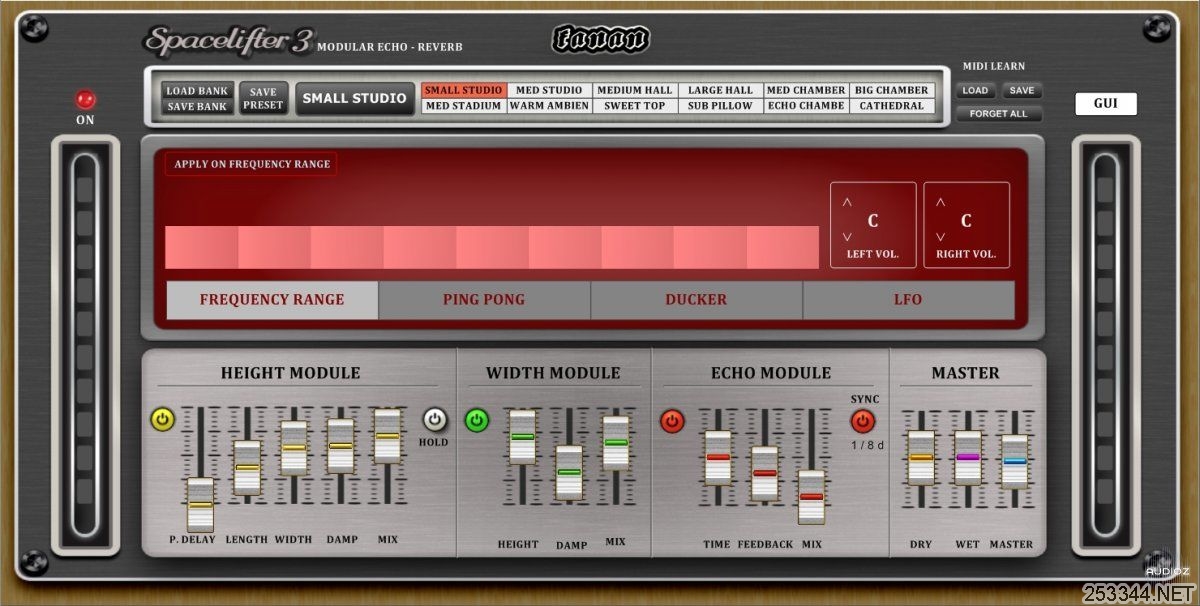Click the first frequency range band block
Image resolution: width=1200 pixels, height=606 pixels.
click(201, 247)
